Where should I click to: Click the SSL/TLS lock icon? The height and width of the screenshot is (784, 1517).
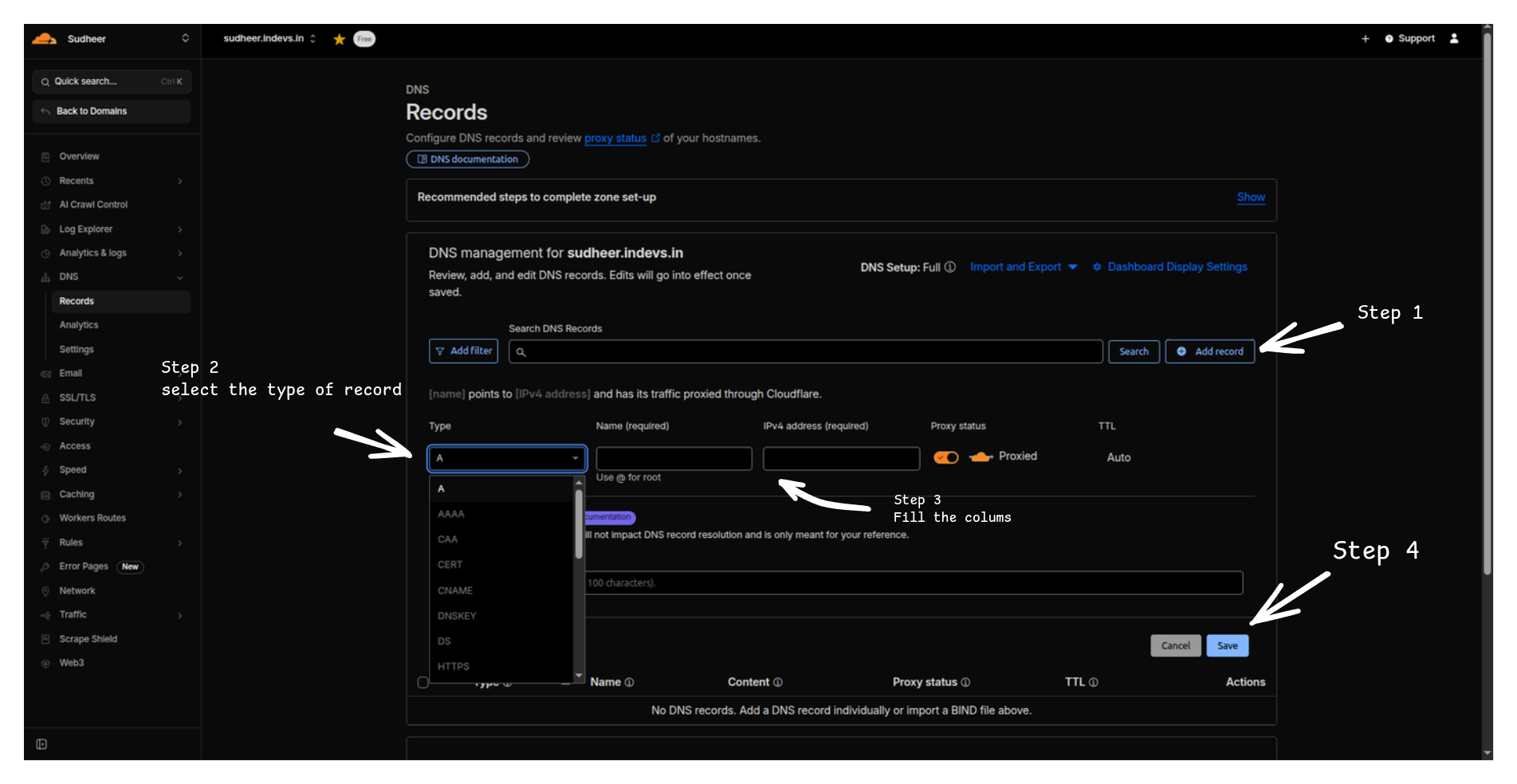pyautogui.click(x=45, y=398)
